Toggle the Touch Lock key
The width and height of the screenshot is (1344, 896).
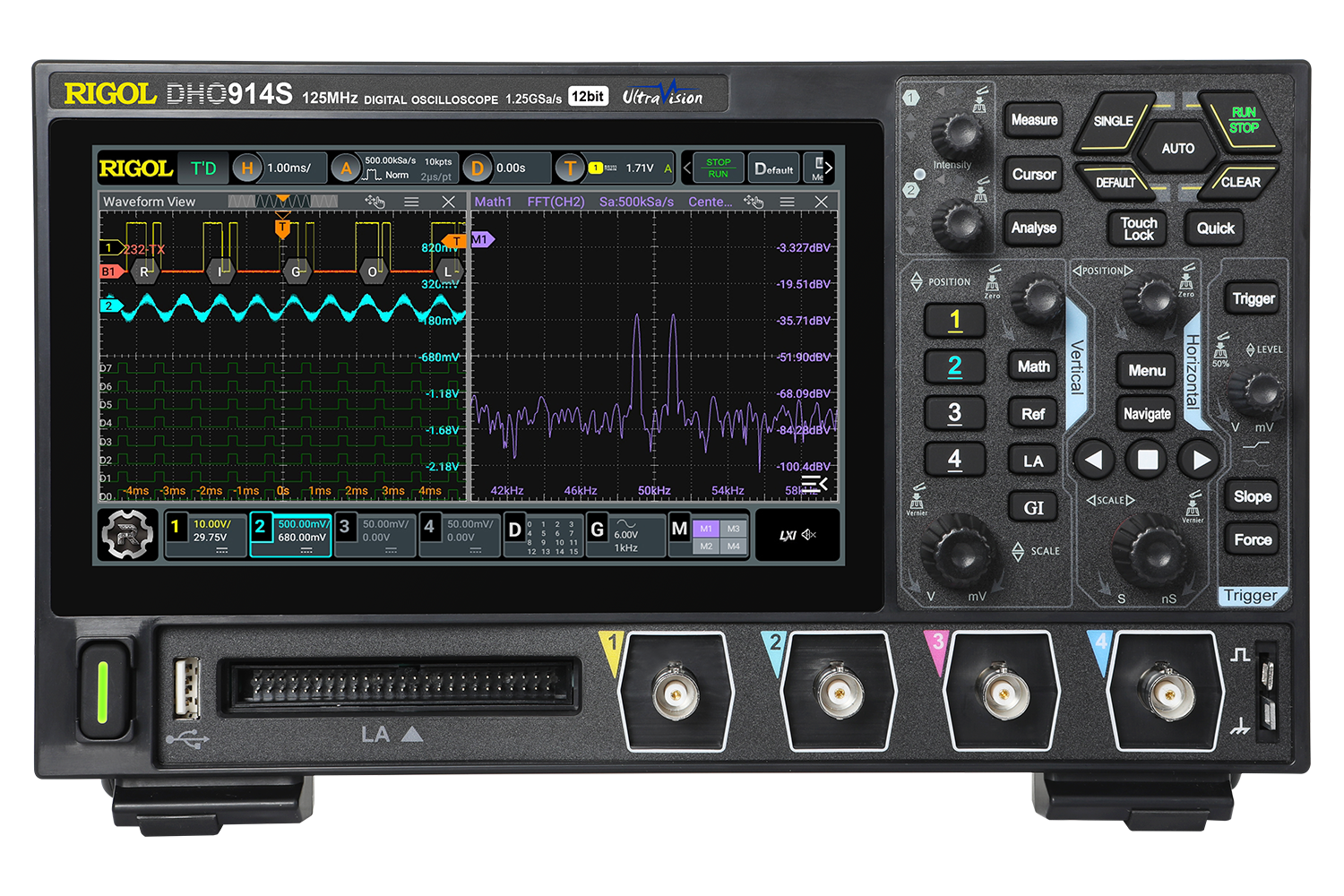coord(1139,228)
